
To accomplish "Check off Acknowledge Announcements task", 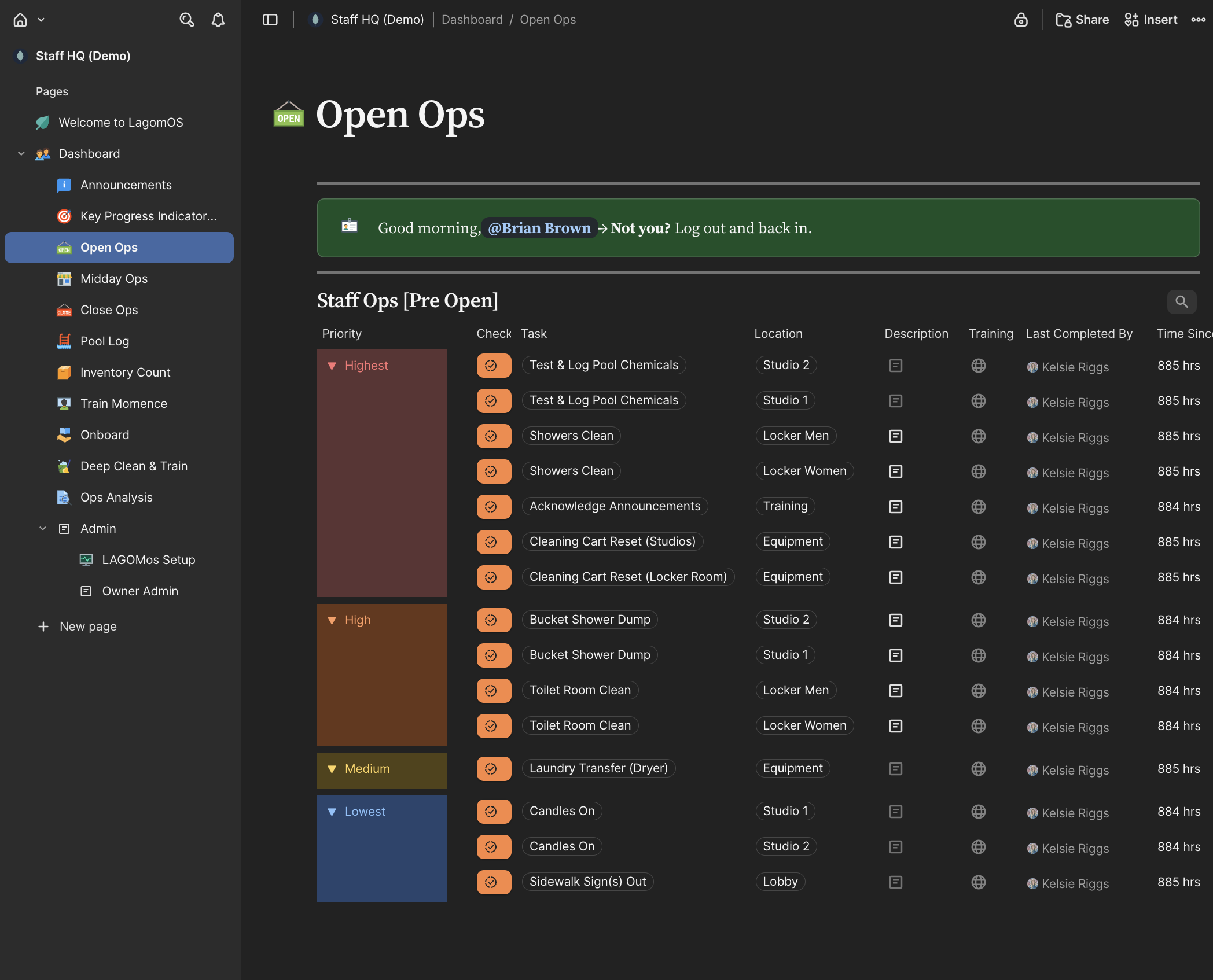I will point(494,507).
